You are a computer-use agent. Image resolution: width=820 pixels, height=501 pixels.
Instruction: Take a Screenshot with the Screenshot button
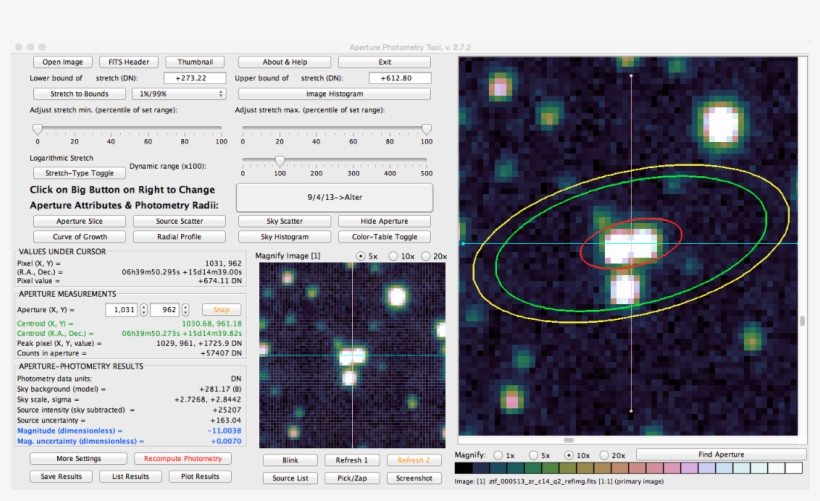tap(414, 478)
